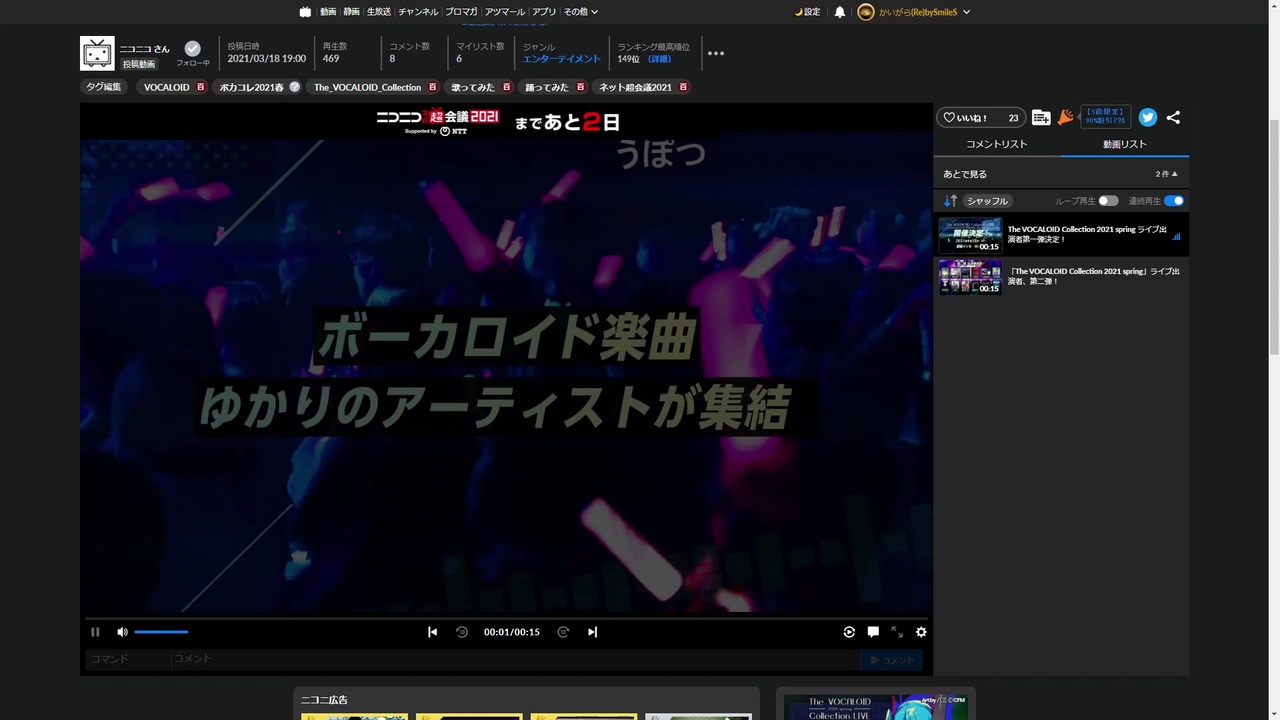Open the 生放送 menu item

379,12
